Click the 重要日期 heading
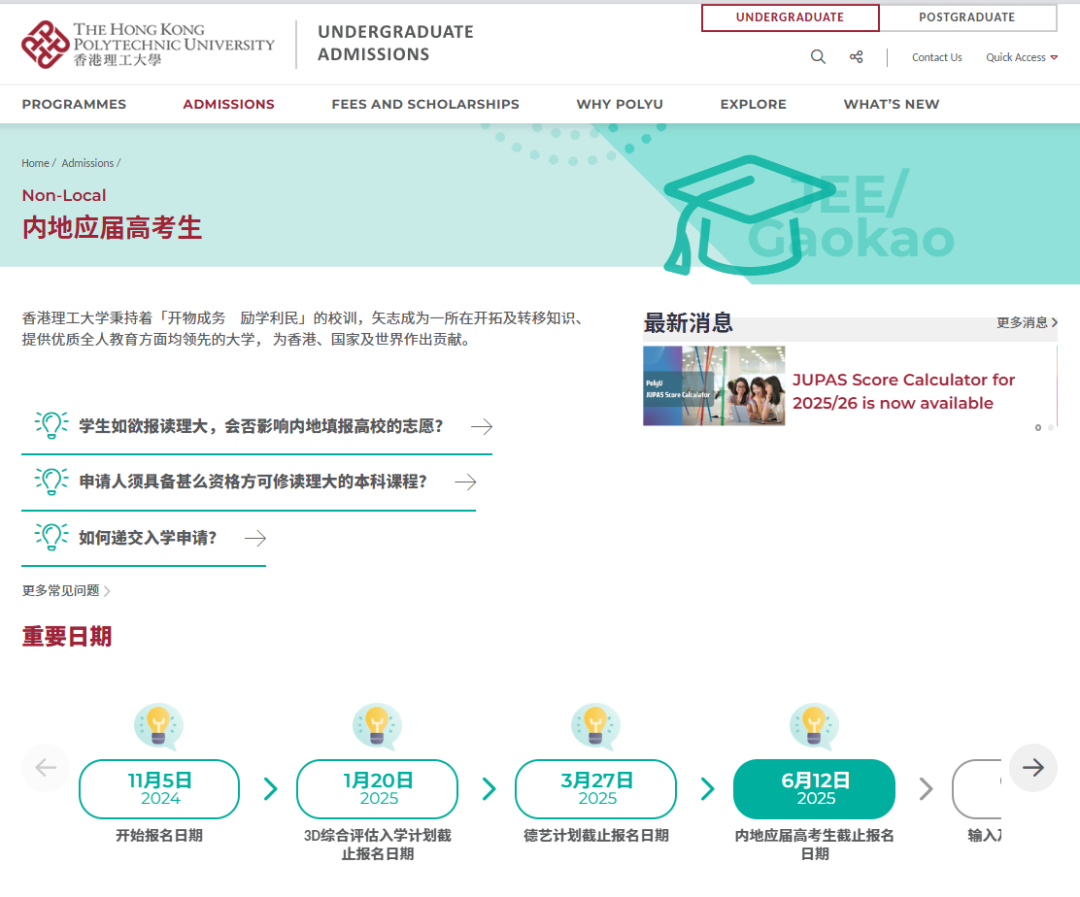This screenshot has height=897, width=1080. coord(67,636)
